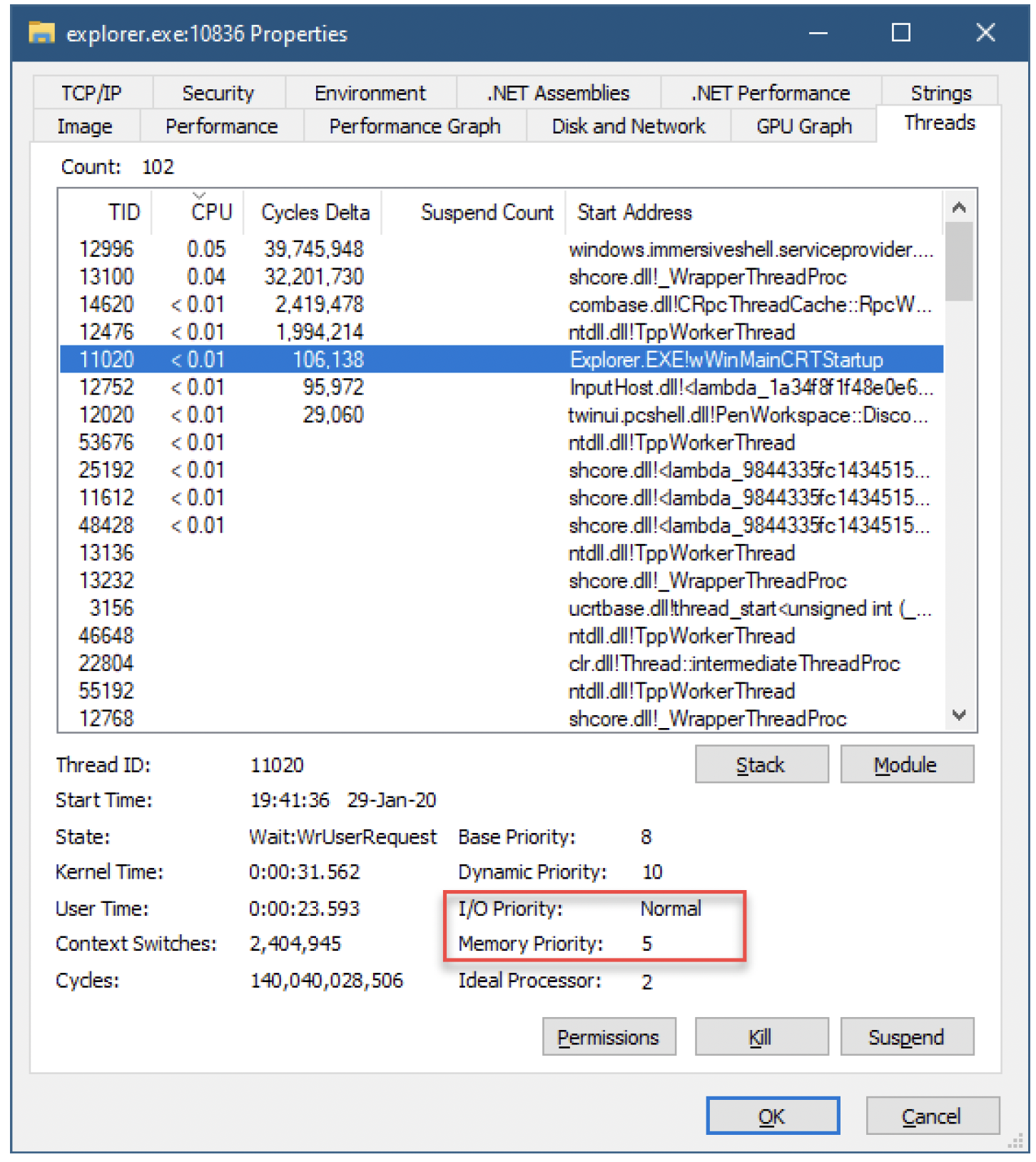This screenshot has height=1162, width=1036.
Task: Select thread 12752 InputHost.dll row
Action: (502, 388)
